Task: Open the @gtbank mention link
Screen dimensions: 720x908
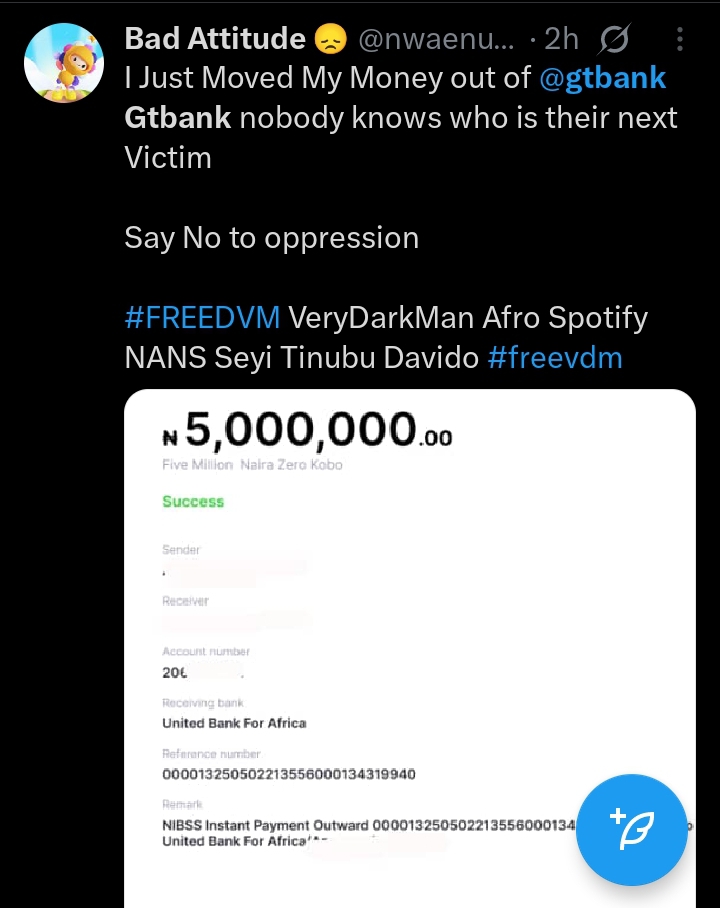Action: tap(603, 78)
